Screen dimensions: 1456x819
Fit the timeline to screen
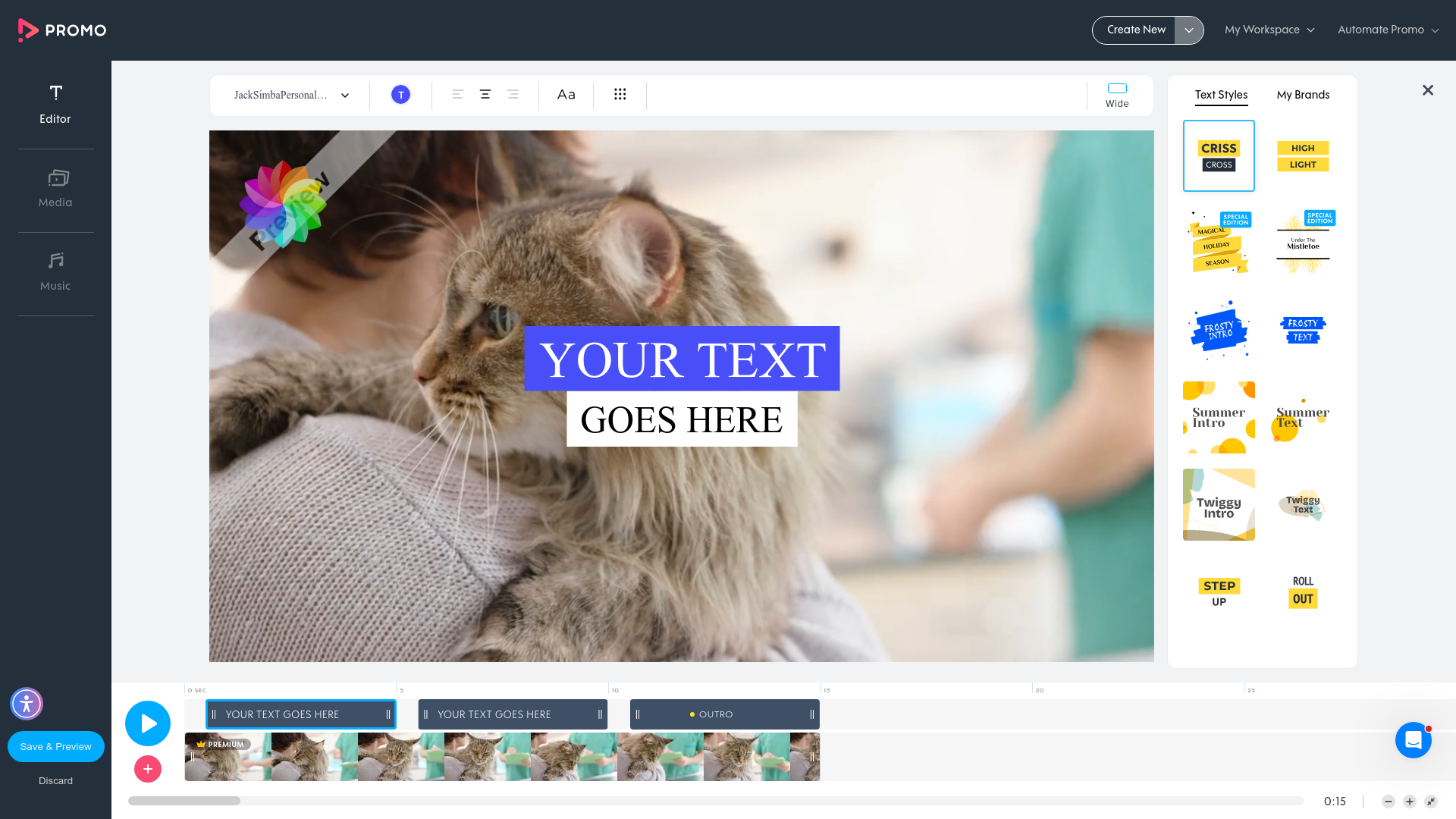click(x=1431, y=802)
